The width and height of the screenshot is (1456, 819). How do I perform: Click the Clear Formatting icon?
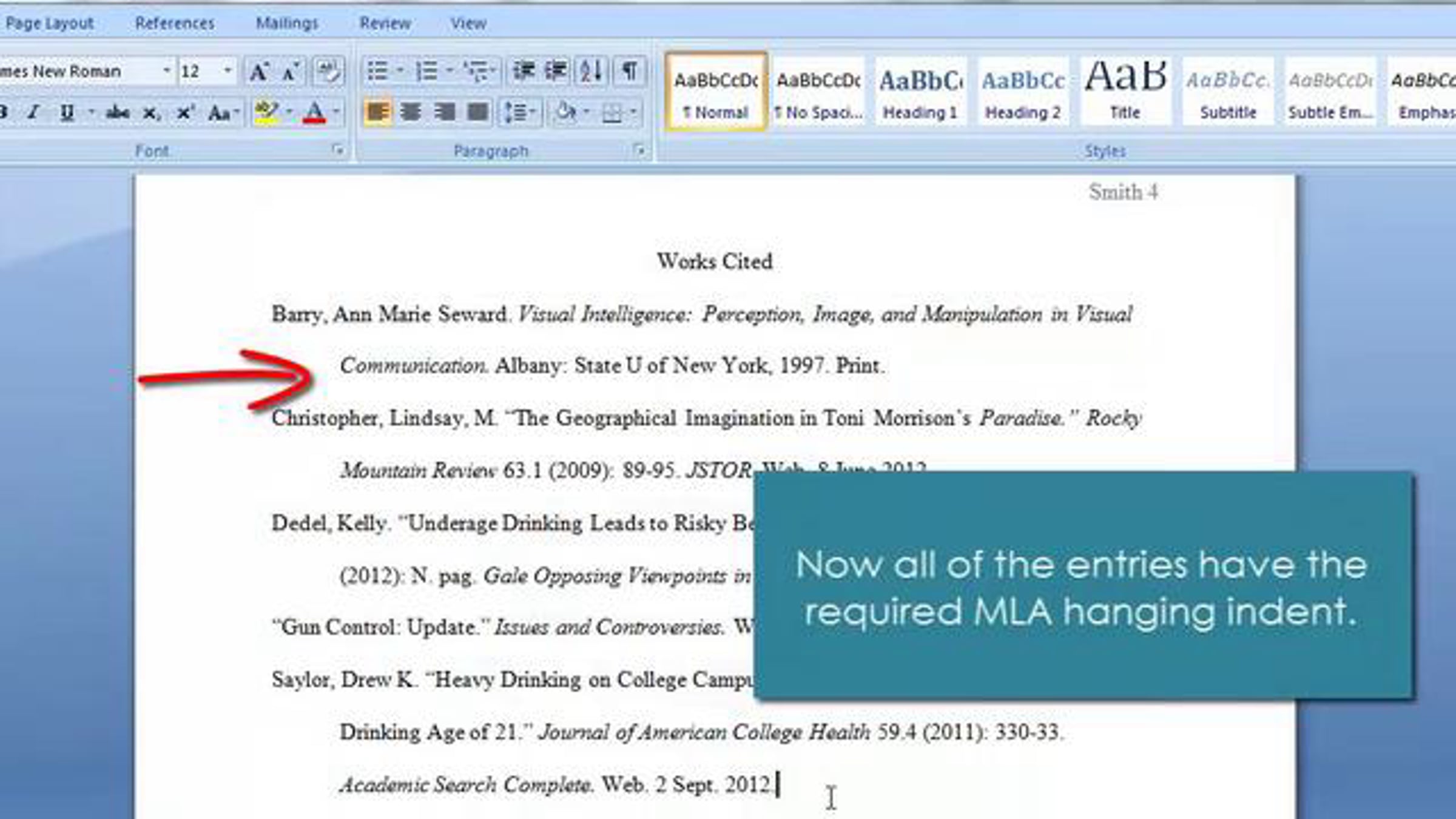pyautogui.click(x=329, y=72)
